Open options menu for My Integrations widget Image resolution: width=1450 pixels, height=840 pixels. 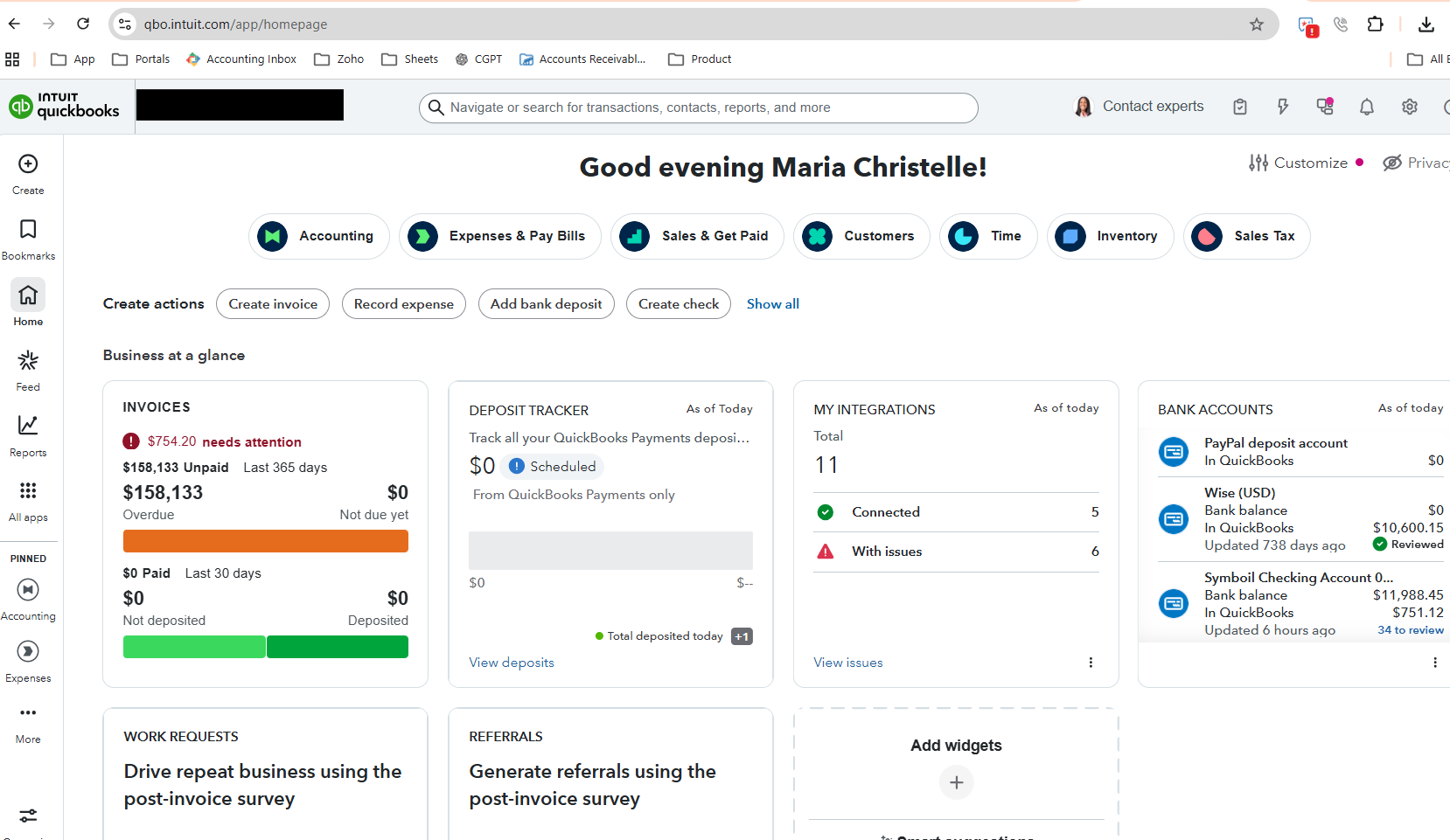[1091, 663]
